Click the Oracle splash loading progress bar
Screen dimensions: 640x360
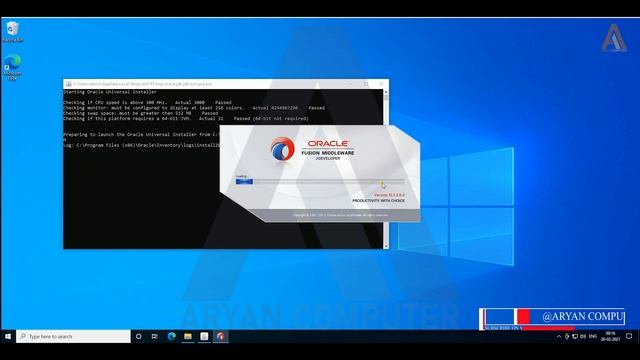[320, 181]
